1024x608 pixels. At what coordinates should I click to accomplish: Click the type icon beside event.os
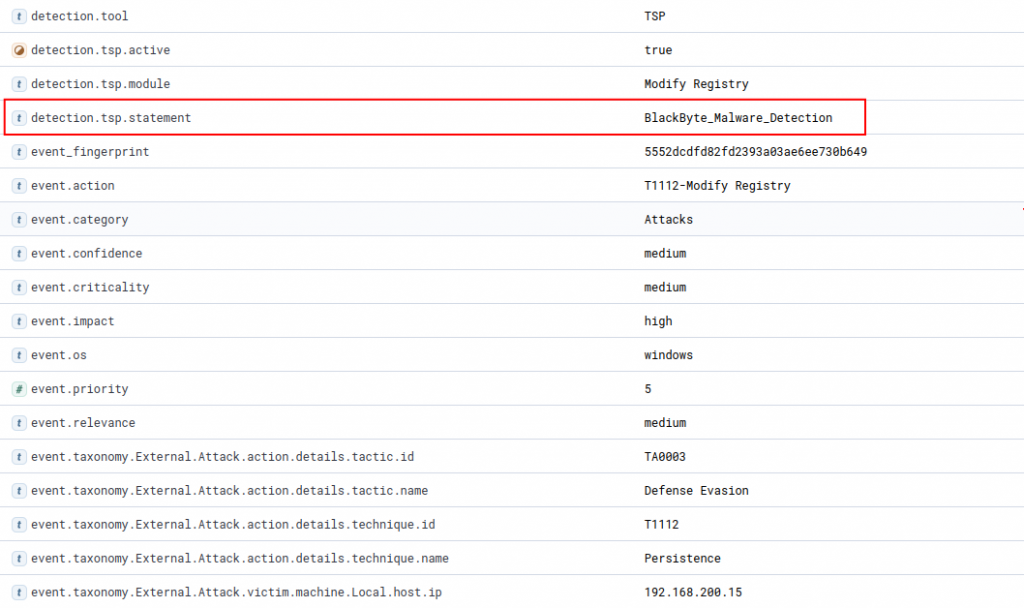click(x=19, y=355)
